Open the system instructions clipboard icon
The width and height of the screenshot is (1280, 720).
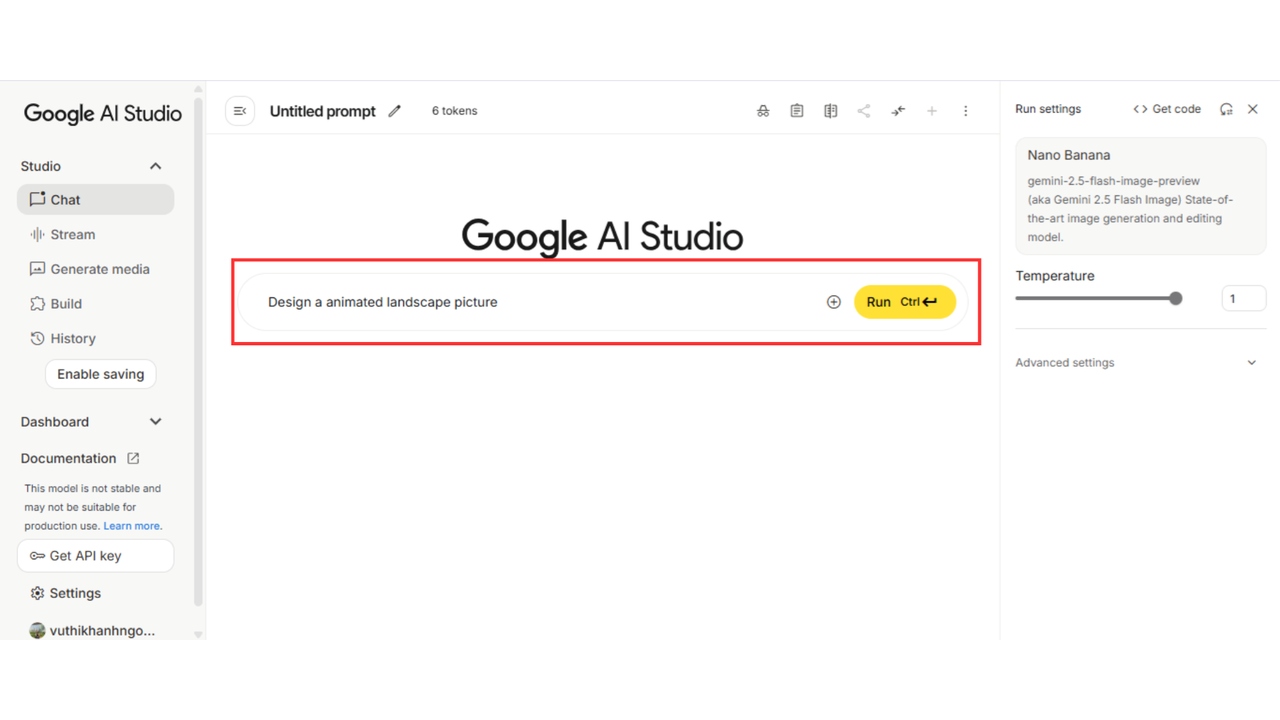(x=797, y=111)
